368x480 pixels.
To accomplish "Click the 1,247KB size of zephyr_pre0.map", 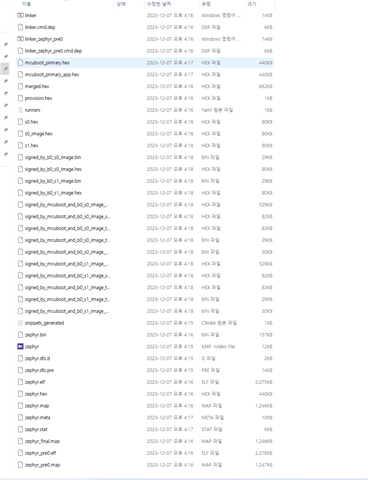I will [264, 465].
